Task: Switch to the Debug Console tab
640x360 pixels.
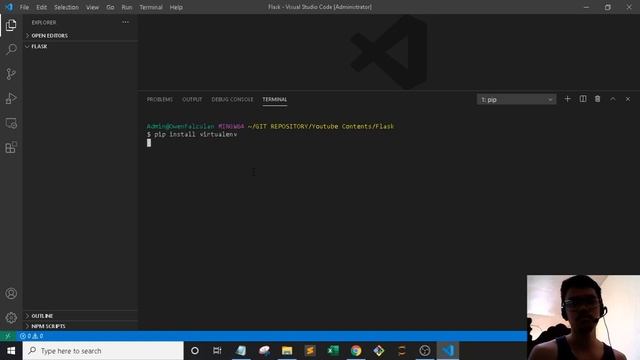Action: (232, 100)
